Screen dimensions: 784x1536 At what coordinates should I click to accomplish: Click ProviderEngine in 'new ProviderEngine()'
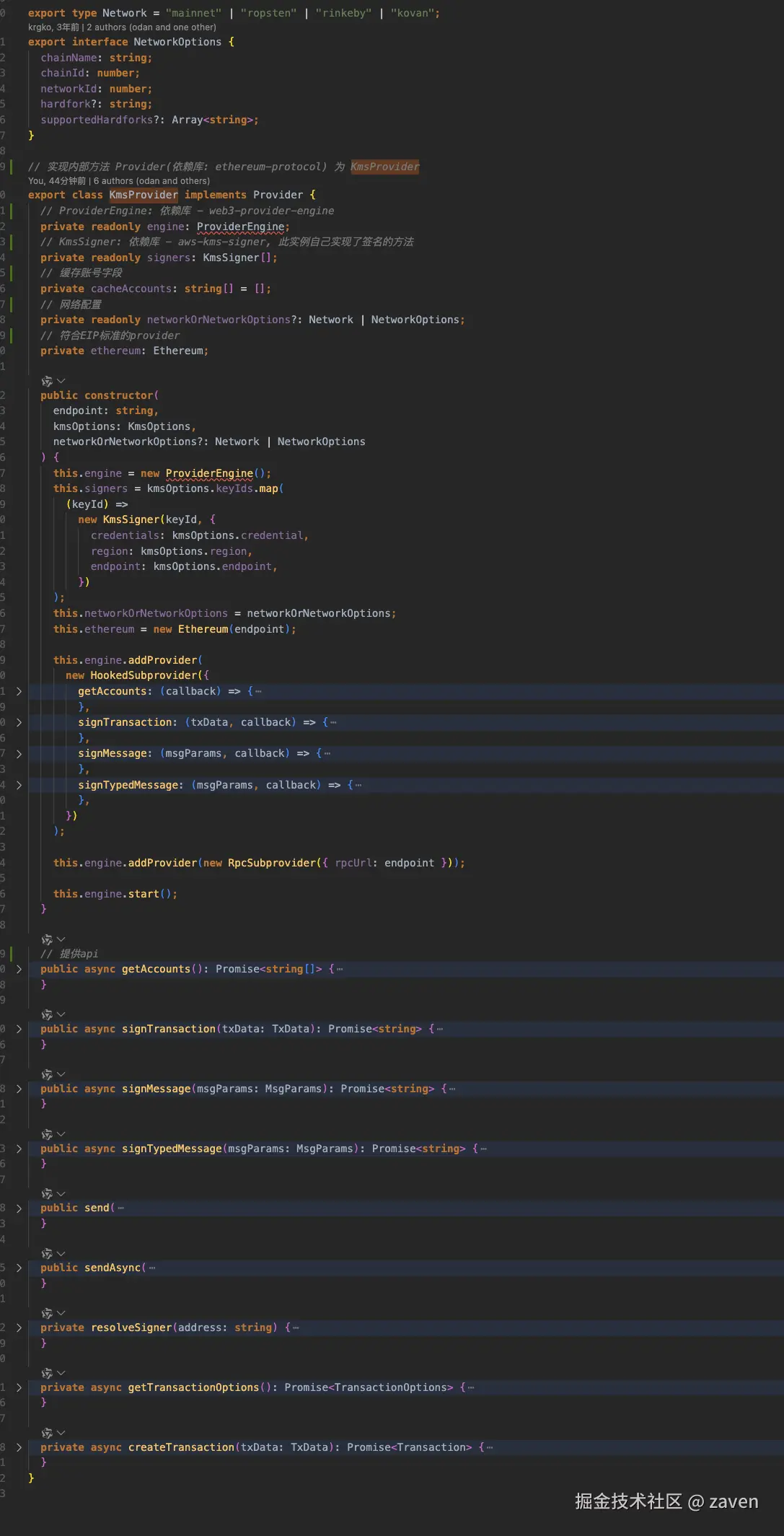tap(209, 473)
